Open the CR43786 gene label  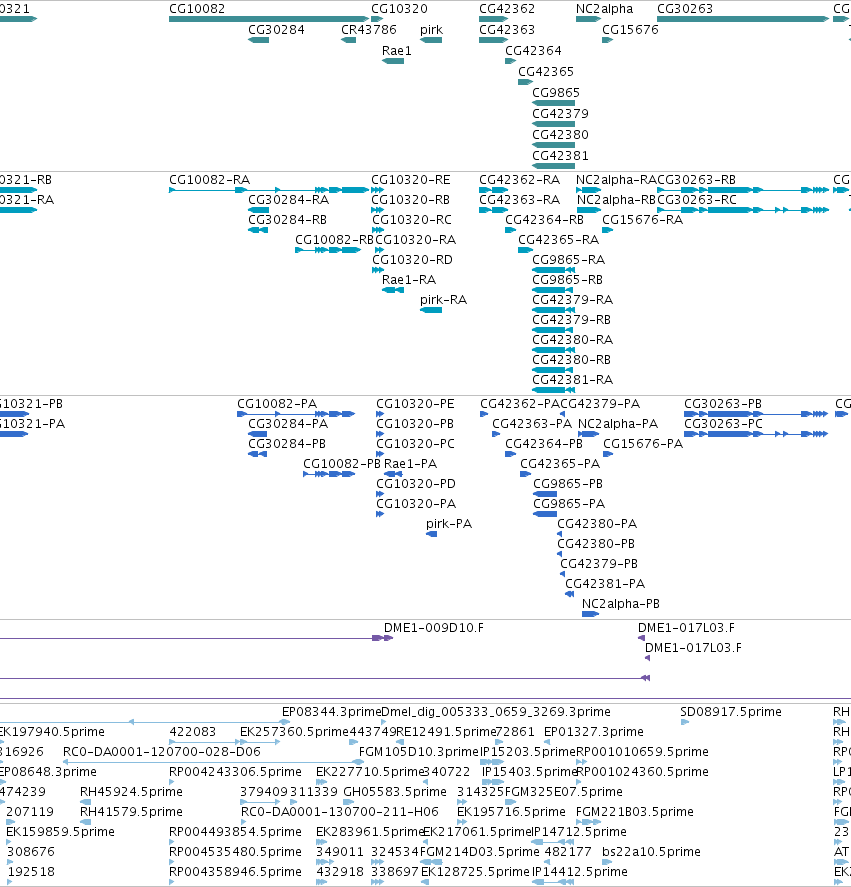(x=369, y=30)
